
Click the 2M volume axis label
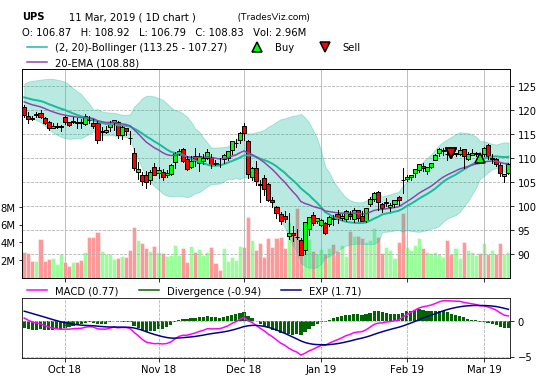click(x=8, y=261)
